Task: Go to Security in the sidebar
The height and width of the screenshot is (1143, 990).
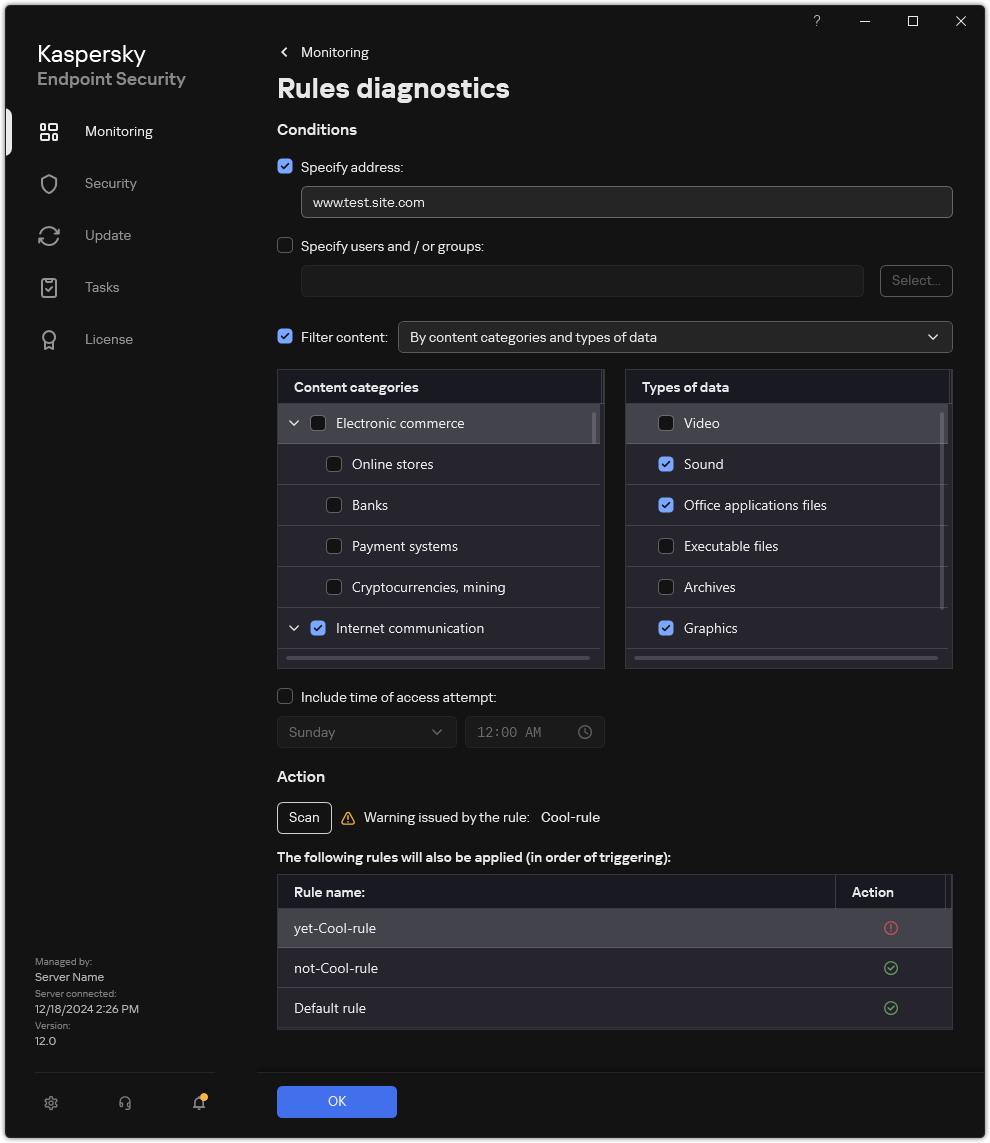Action: coord(110,183)
